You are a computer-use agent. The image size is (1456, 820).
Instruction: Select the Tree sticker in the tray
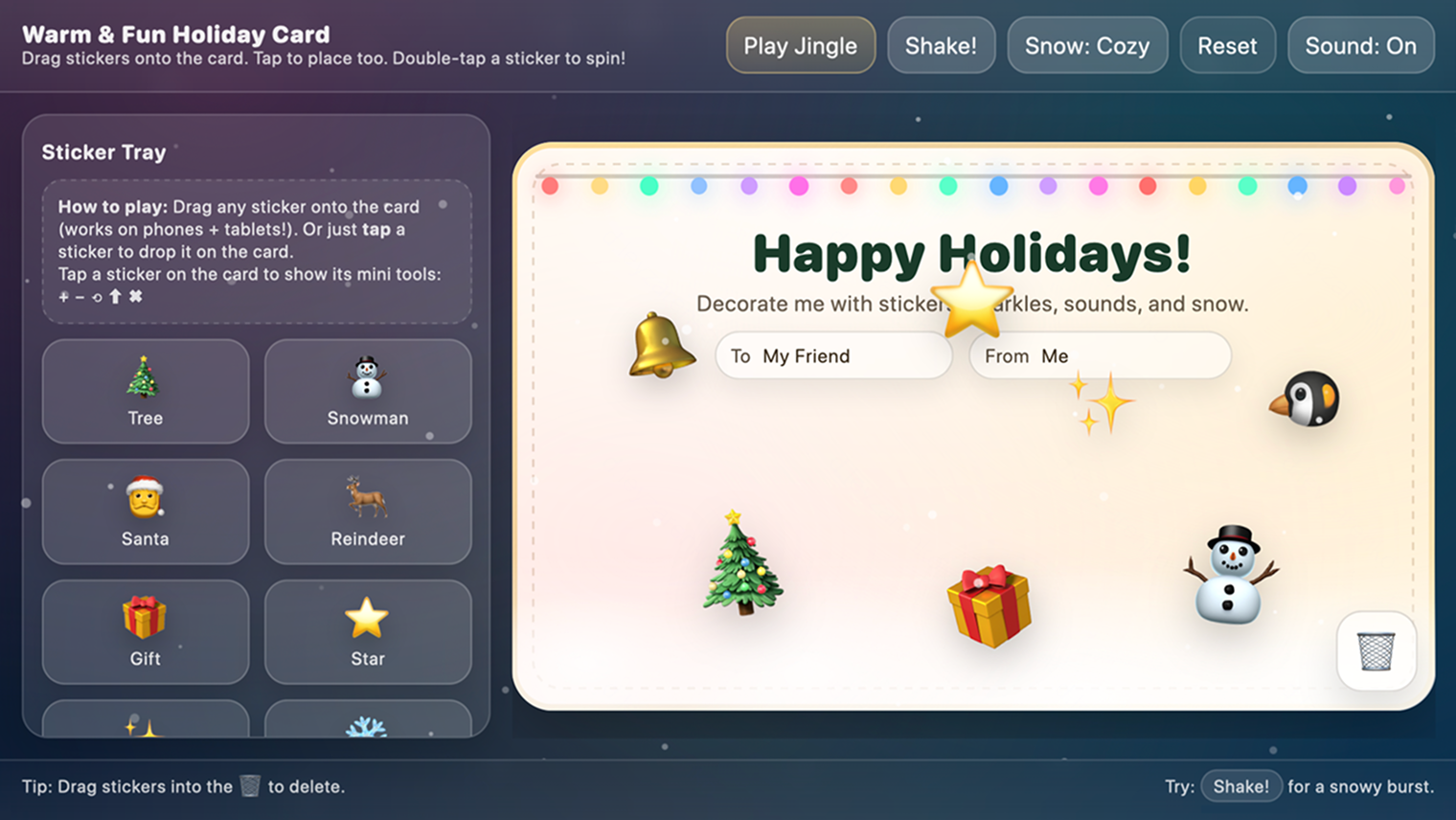tap(146, 391)
